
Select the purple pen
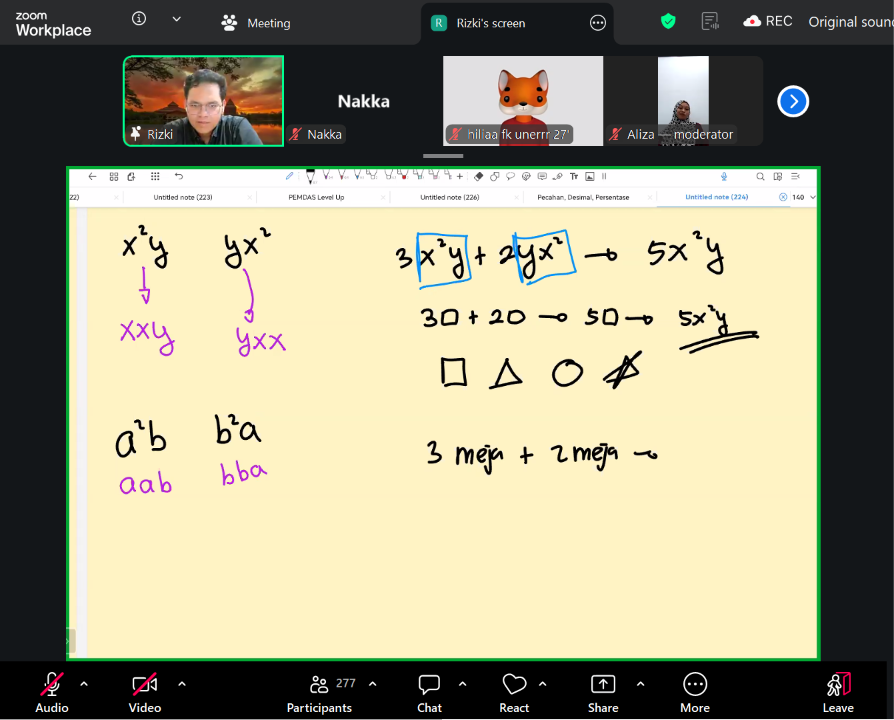pyautogui.click(x=327, y=174)
